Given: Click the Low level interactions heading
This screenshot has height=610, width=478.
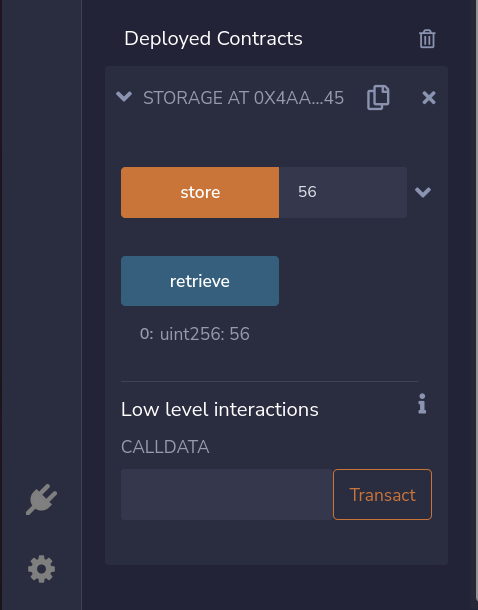Looking at the screenshot, I should point(220,409).
